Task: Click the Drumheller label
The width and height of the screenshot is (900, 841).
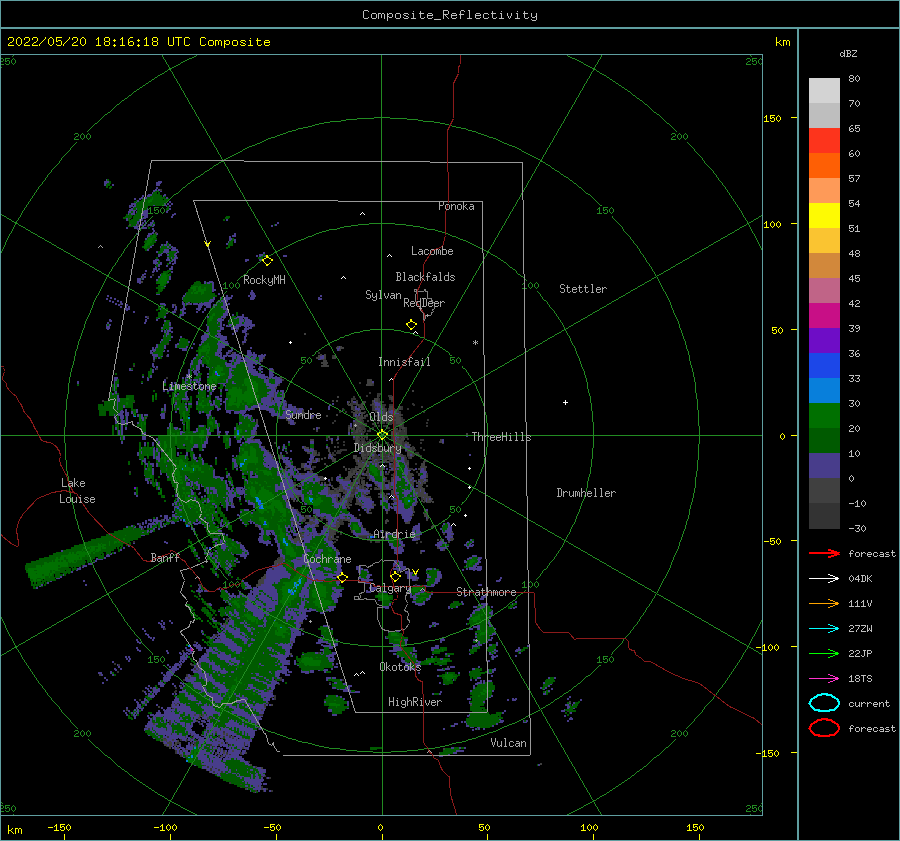Action: 586,493
